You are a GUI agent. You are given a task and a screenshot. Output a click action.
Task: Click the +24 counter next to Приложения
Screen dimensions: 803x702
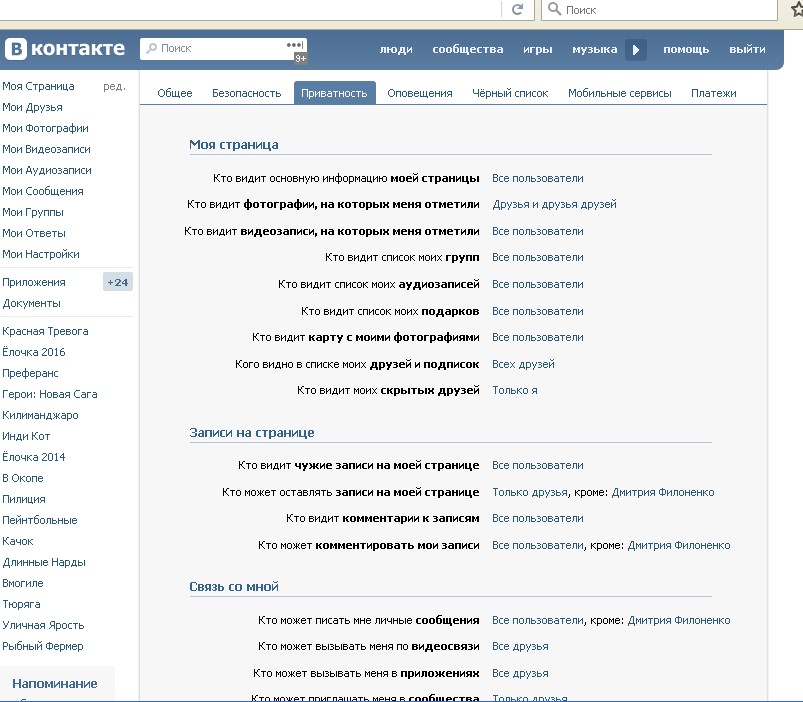pos(118,282)
